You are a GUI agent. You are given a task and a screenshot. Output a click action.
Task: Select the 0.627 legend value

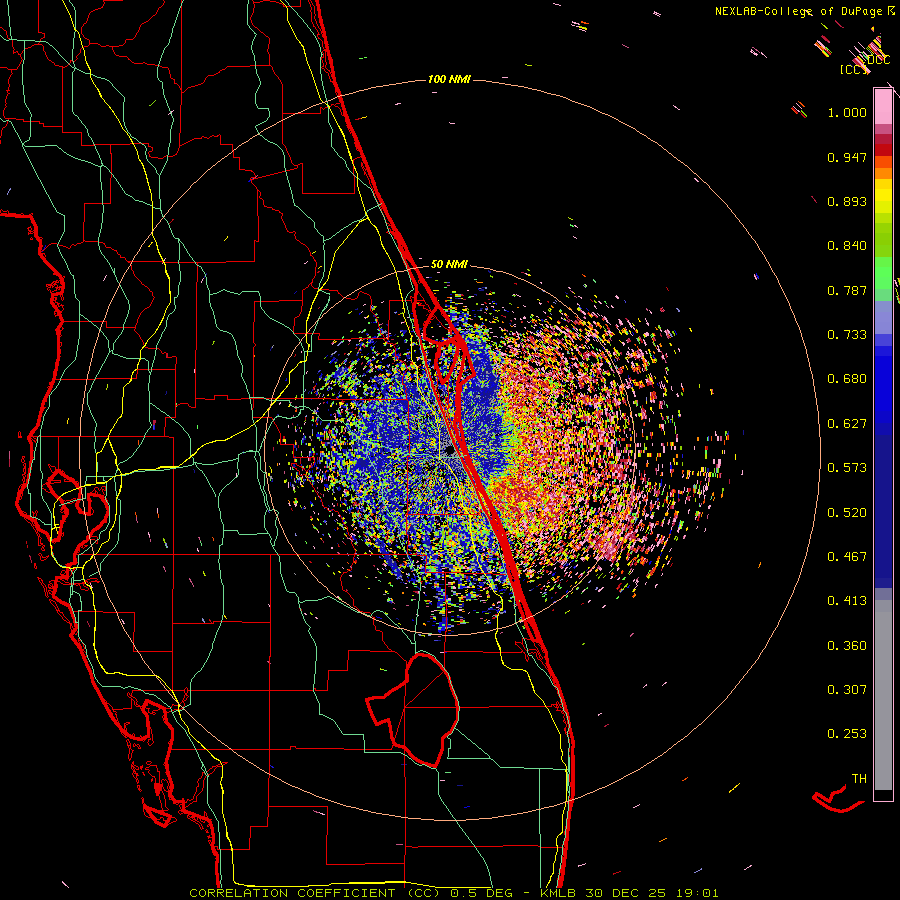(847, 424)
